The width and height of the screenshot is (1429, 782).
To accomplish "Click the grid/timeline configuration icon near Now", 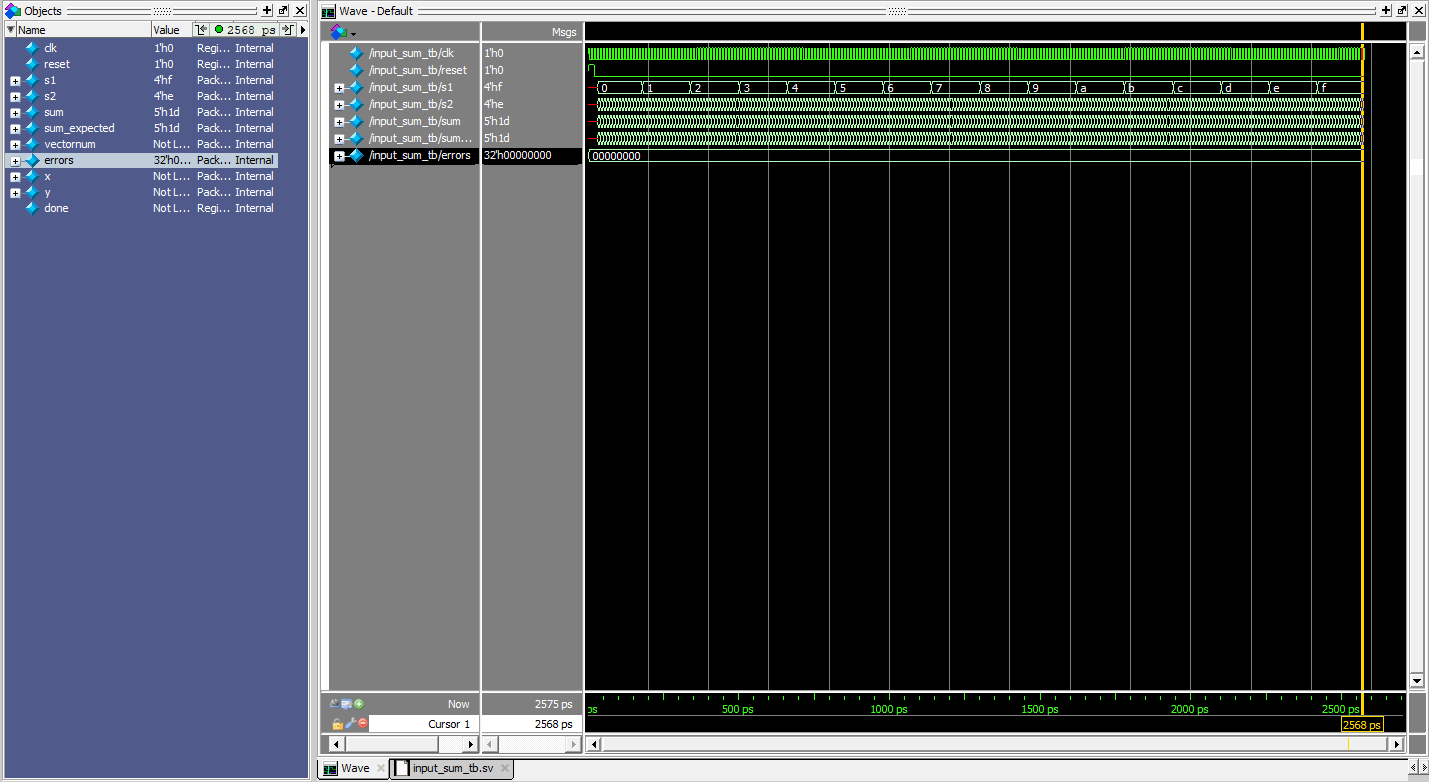I will click(x=347, y=704).
